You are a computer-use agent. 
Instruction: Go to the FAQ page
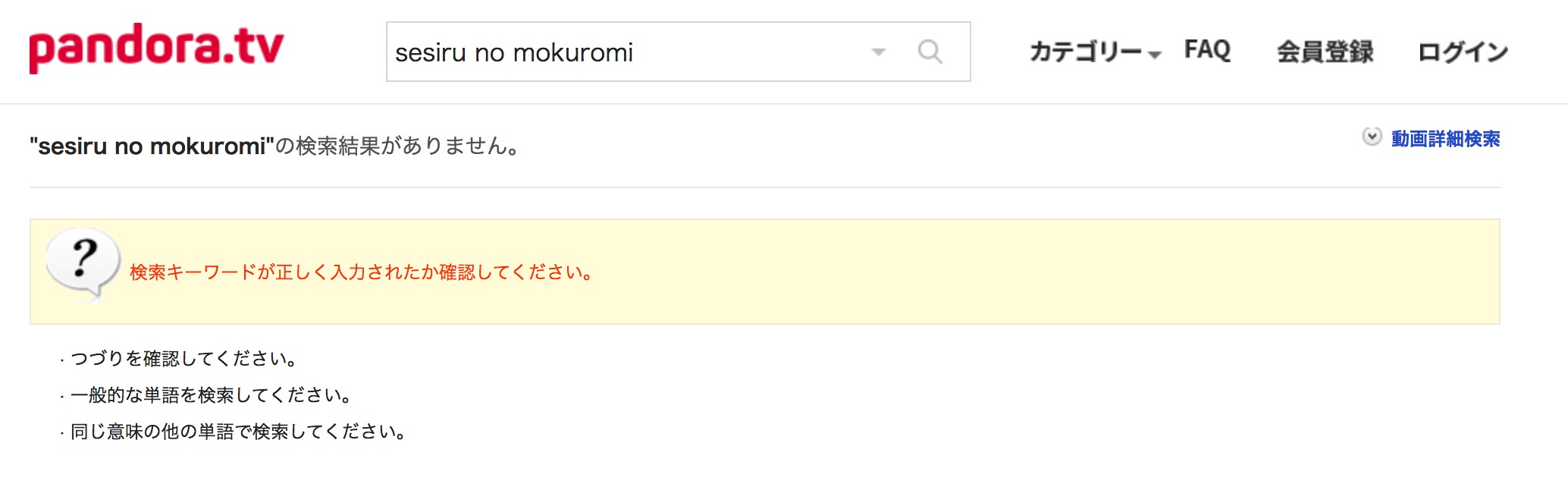(x=1207, y=50)
